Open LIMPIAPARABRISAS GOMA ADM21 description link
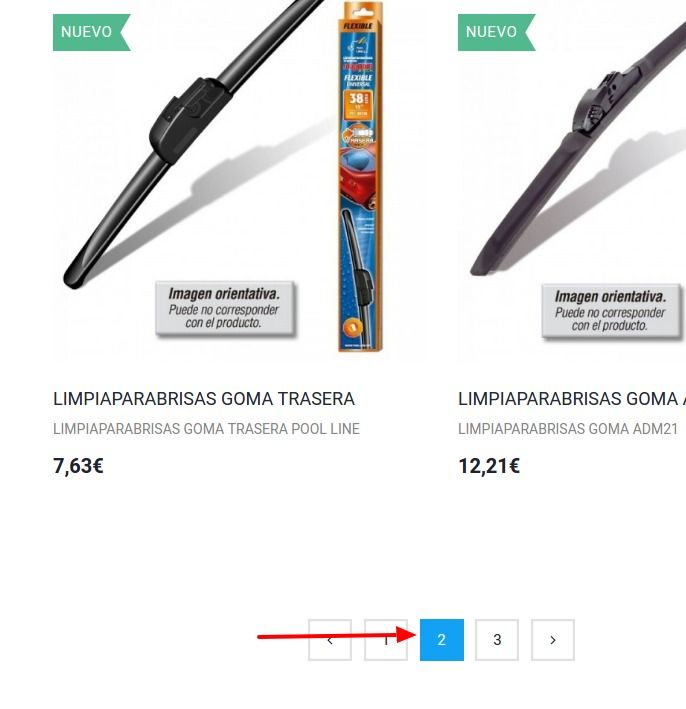 coord(568,429)
